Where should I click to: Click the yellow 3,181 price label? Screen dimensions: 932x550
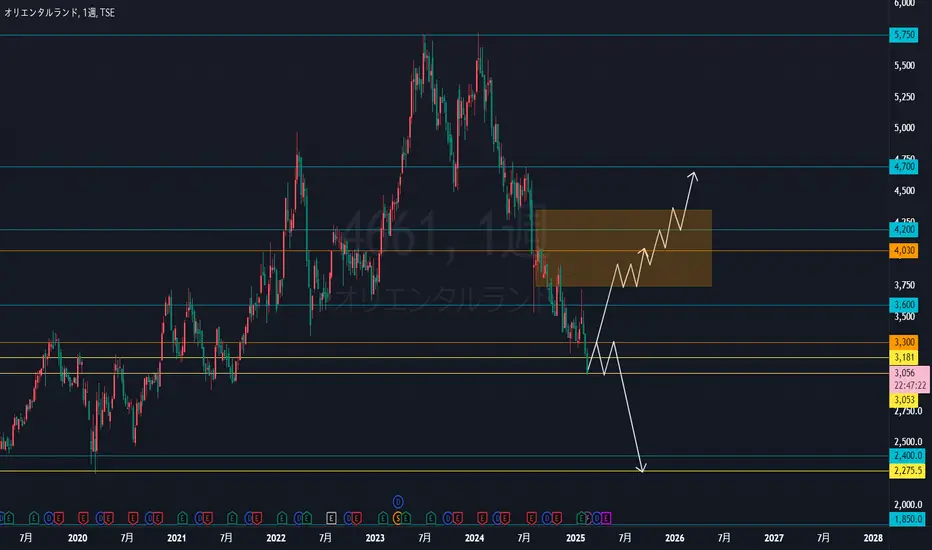pyautogui.click(x=903, y=357)
